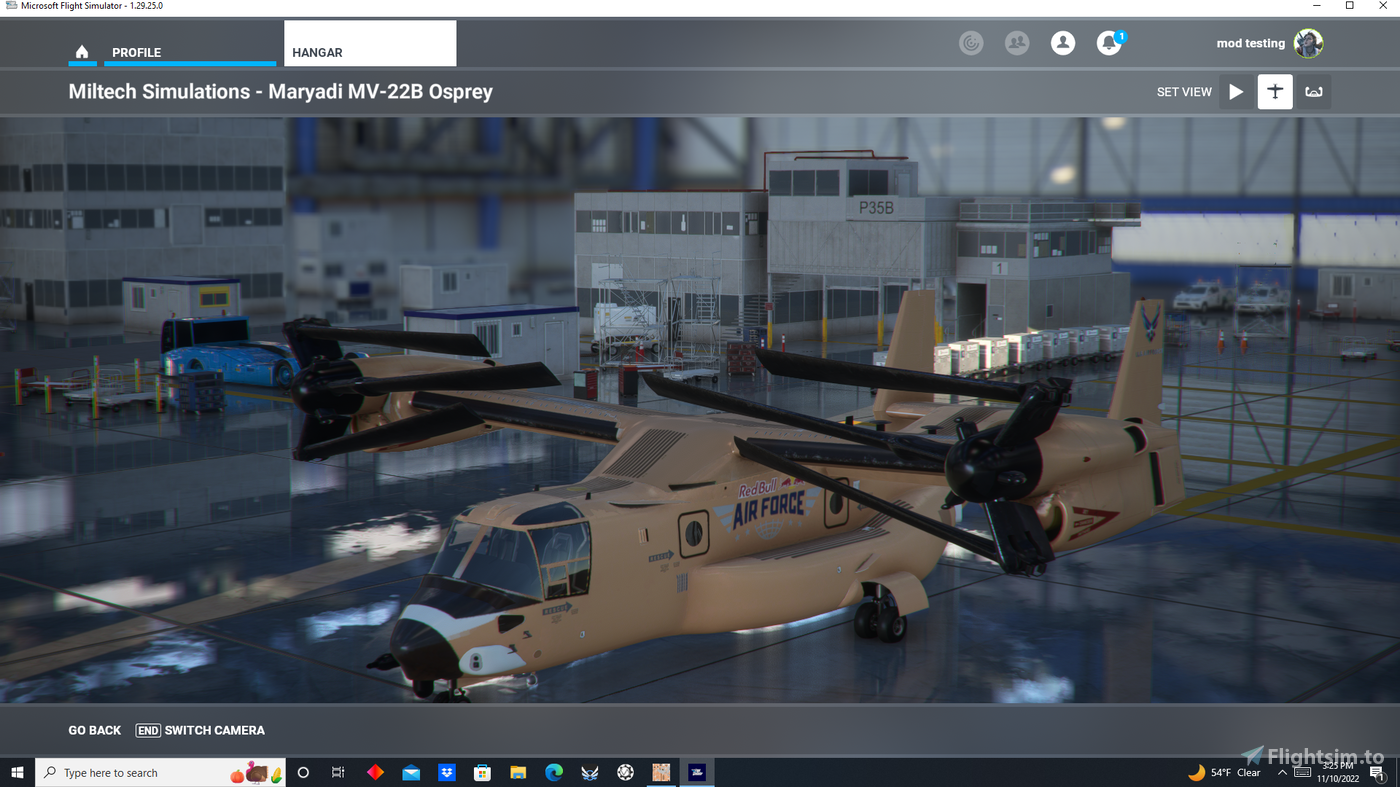The image size is (1400, 787).
Task: Open Dropbox from the taskbar
Action: tap(446, 771)
